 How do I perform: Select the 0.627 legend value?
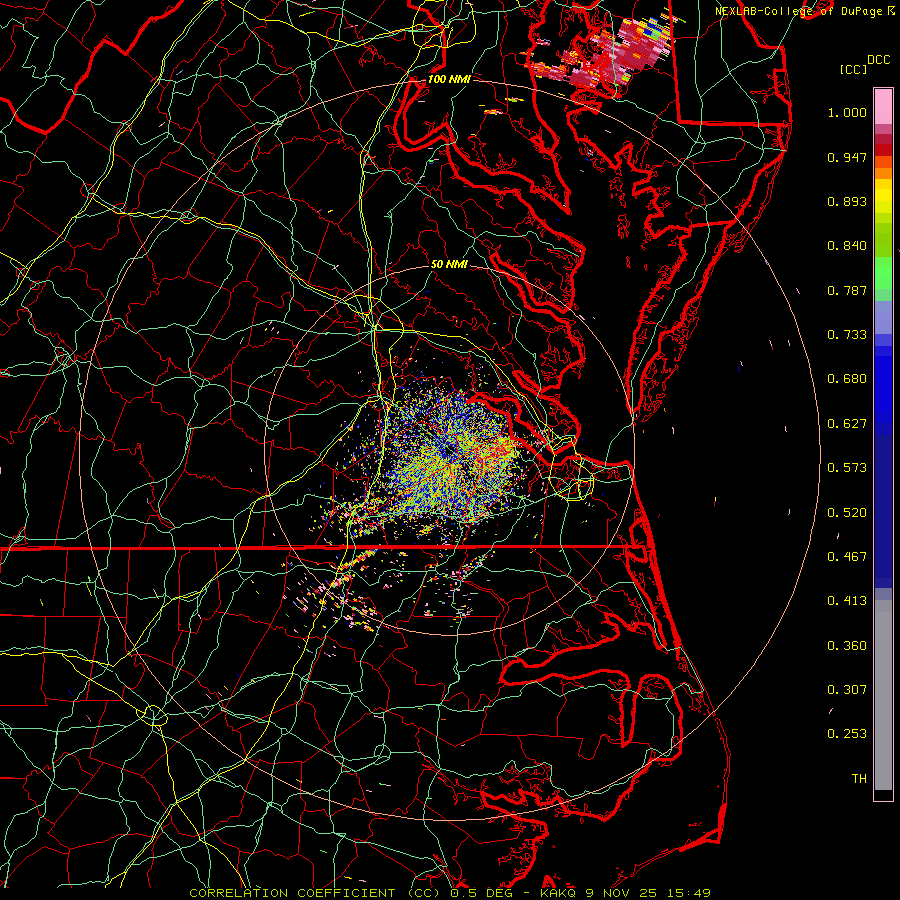847,424
